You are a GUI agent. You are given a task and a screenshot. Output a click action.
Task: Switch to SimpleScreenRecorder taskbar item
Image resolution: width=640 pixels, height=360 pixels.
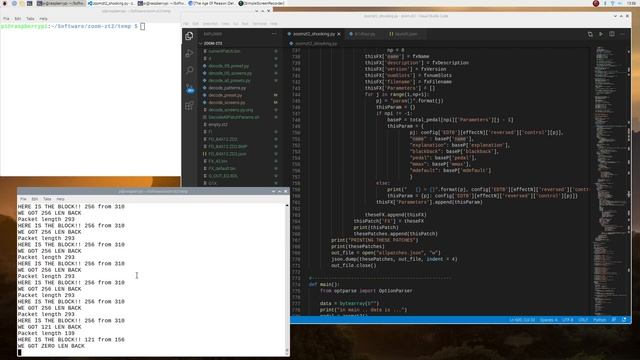(x=261, y=3)
